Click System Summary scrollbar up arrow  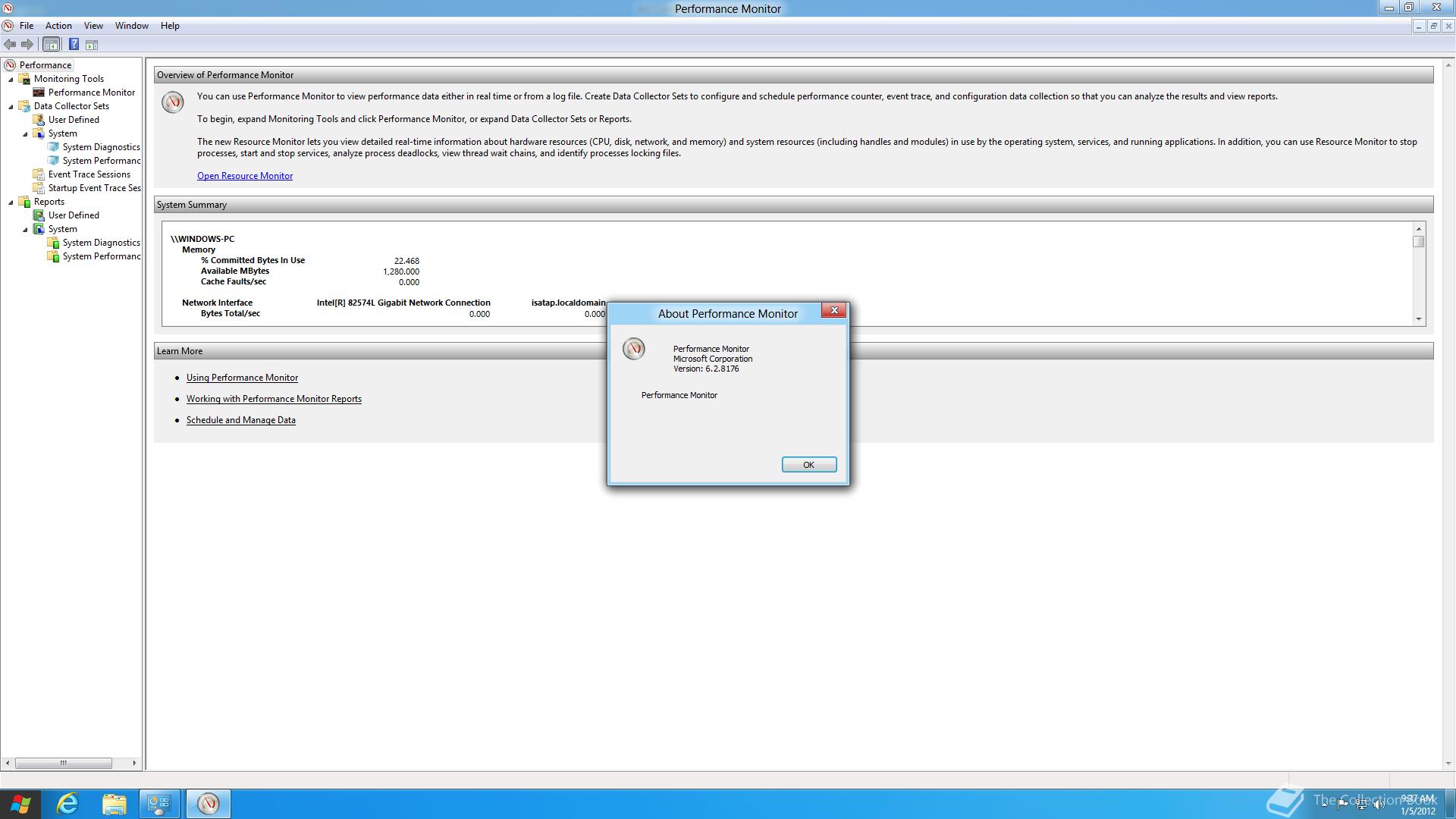click(1419, 228)
